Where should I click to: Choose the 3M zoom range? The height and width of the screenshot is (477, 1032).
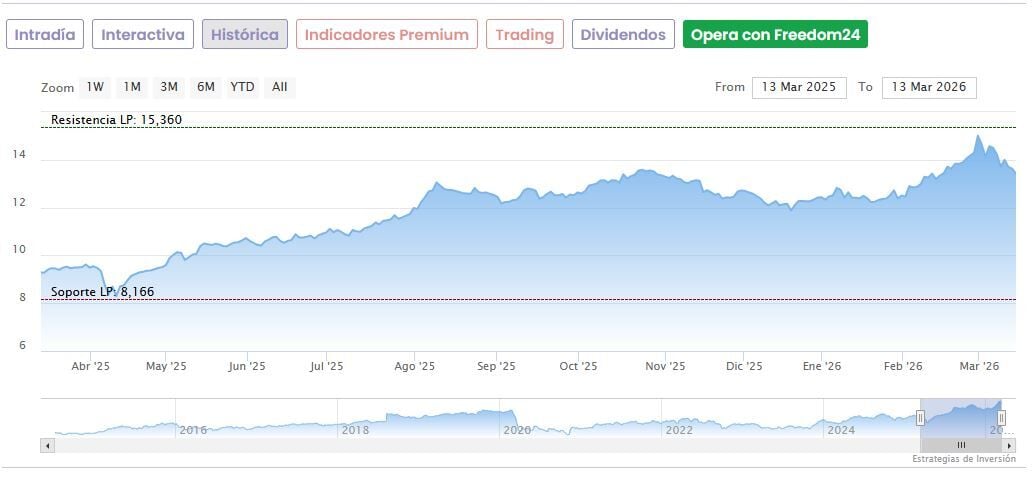point(169,87)
